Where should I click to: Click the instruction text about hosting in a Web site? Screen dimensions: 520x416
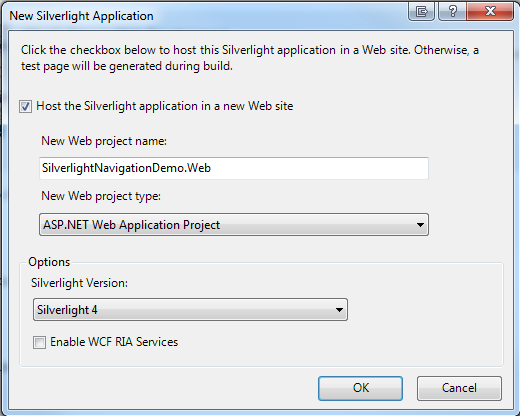pyautogui.click(x=250, y=58)
